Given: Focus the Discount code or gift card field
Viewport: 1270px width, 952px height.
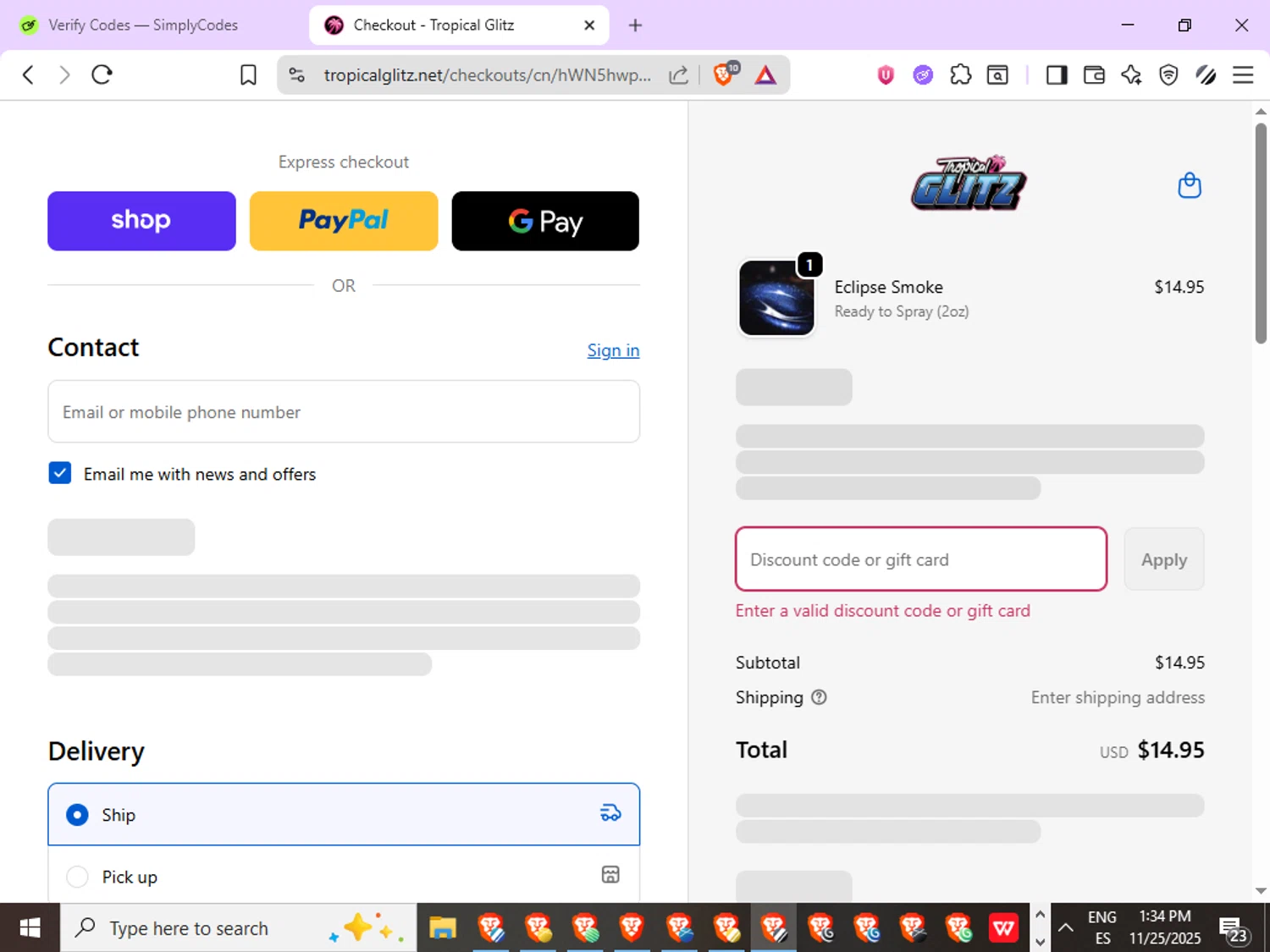Looking at the screenshot, I should [921, 559].
